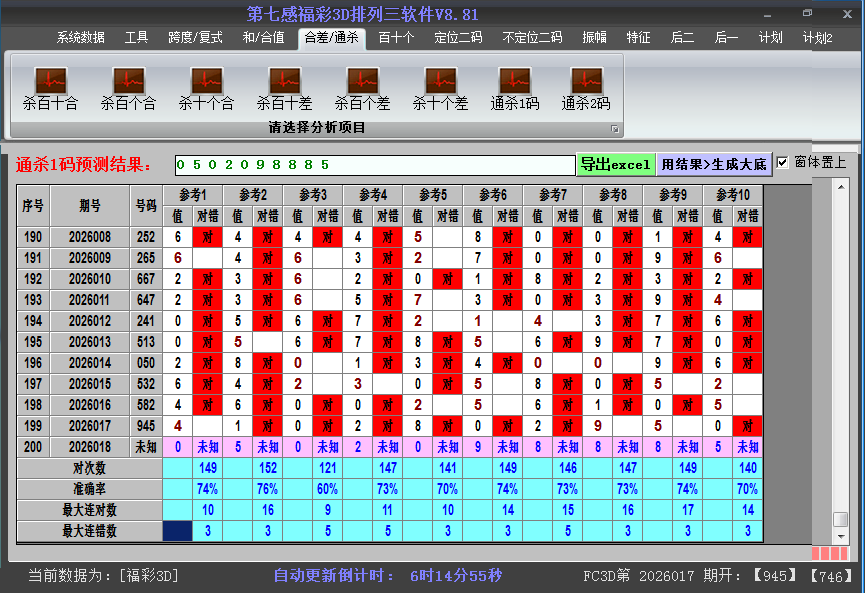The image size is (865, 593).
Task: Click the 导出excel button
Action: [x=615, y=164]
